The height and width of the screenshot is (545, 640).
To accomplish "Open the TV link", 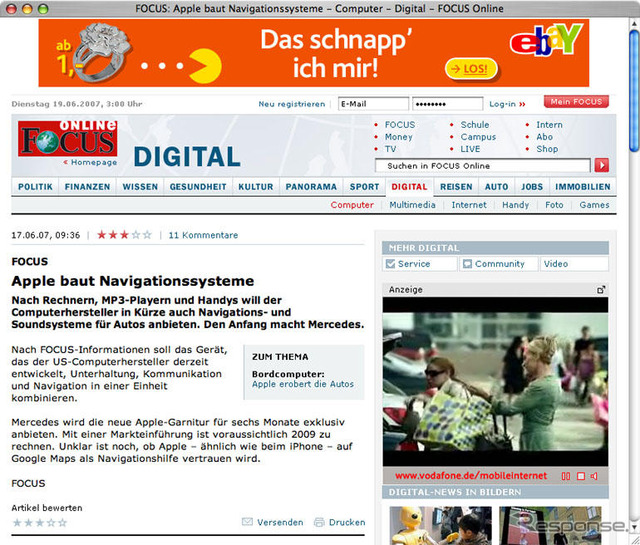I will tap(391, 149).
